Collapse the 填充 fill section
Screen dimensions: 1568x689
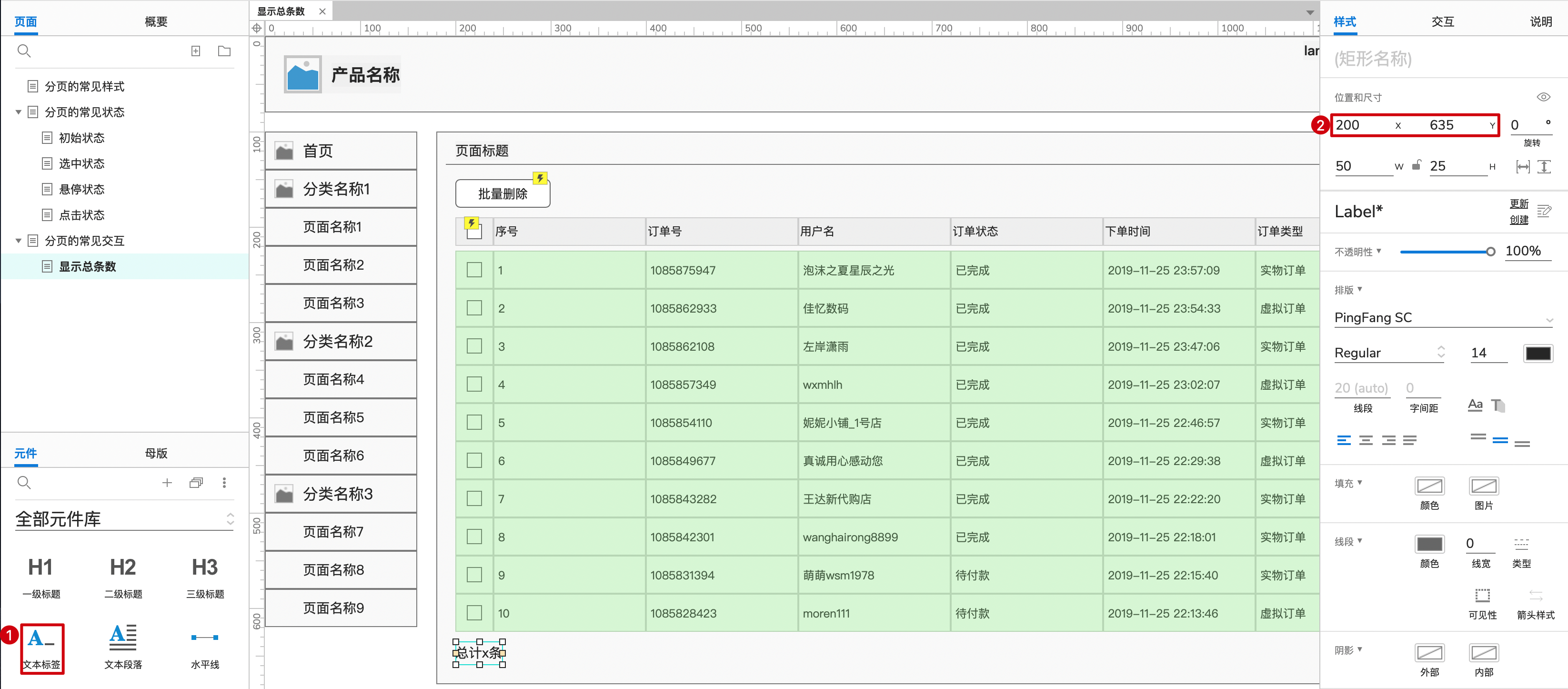(1360, 483)
